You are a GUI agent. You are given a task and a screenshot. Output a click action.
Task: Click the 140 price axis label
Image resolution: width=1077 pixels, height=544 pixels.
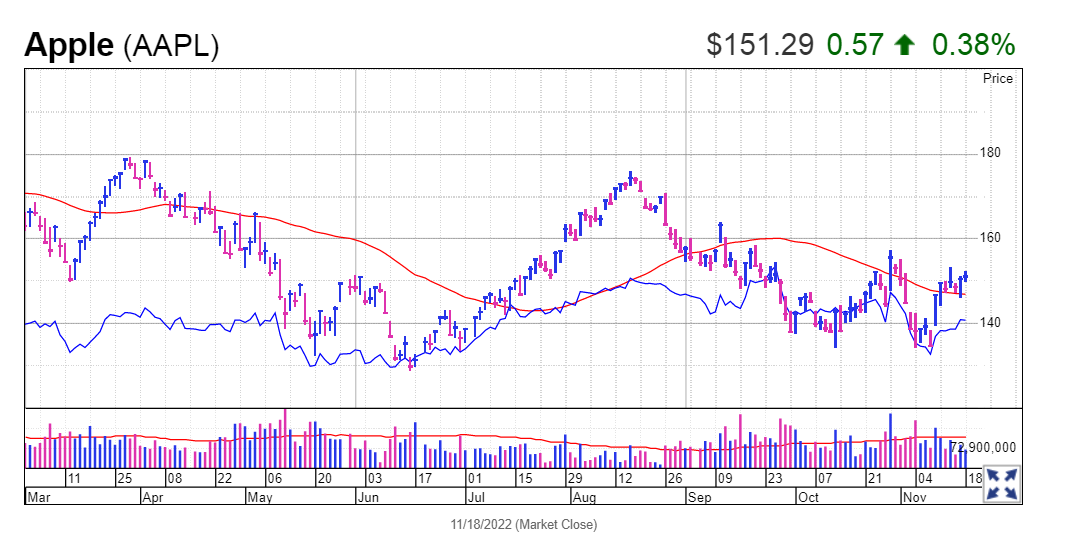tap(990, 322)
